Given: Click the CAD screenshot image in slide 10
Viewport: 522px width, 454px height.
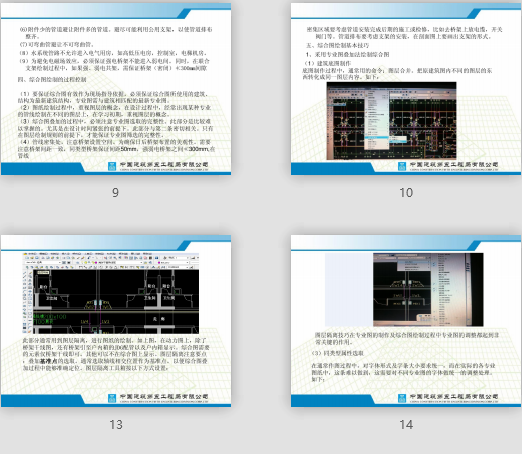Looking at the screenshot, I should 391,121.
